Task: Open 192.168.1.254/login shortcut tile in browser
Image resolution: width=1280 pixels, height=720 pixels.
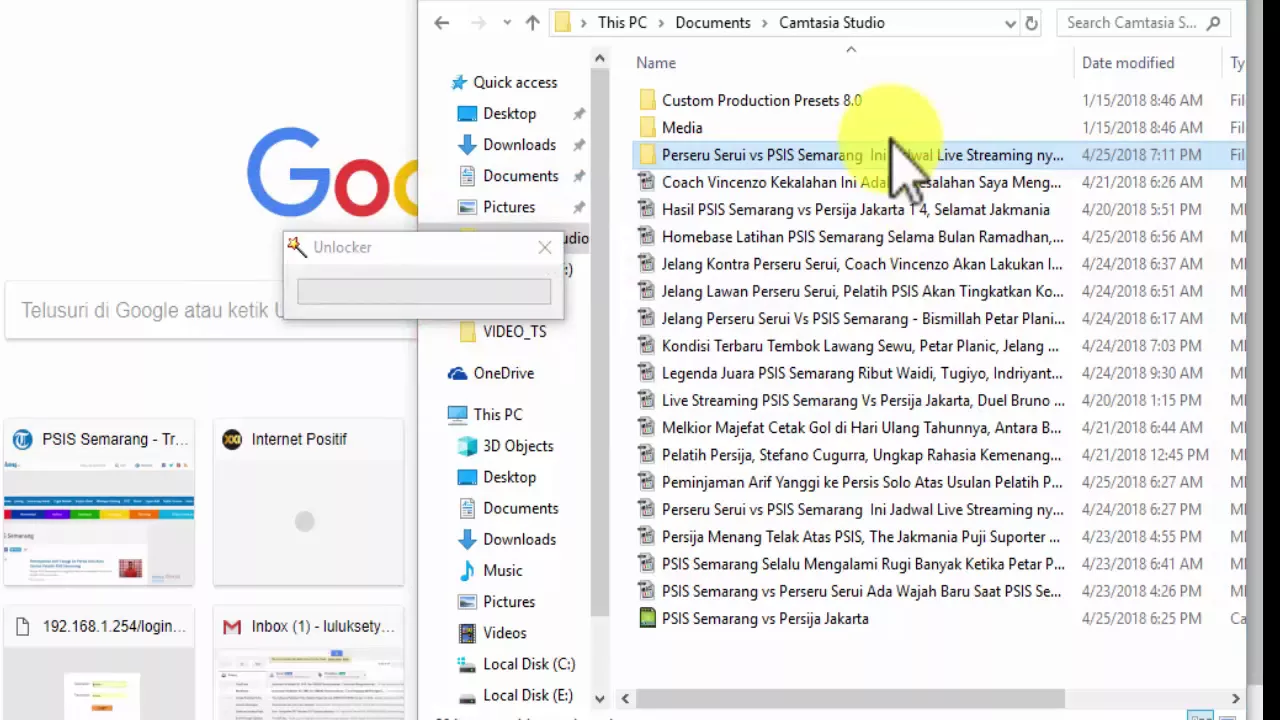Action: [x=99, y=663]
